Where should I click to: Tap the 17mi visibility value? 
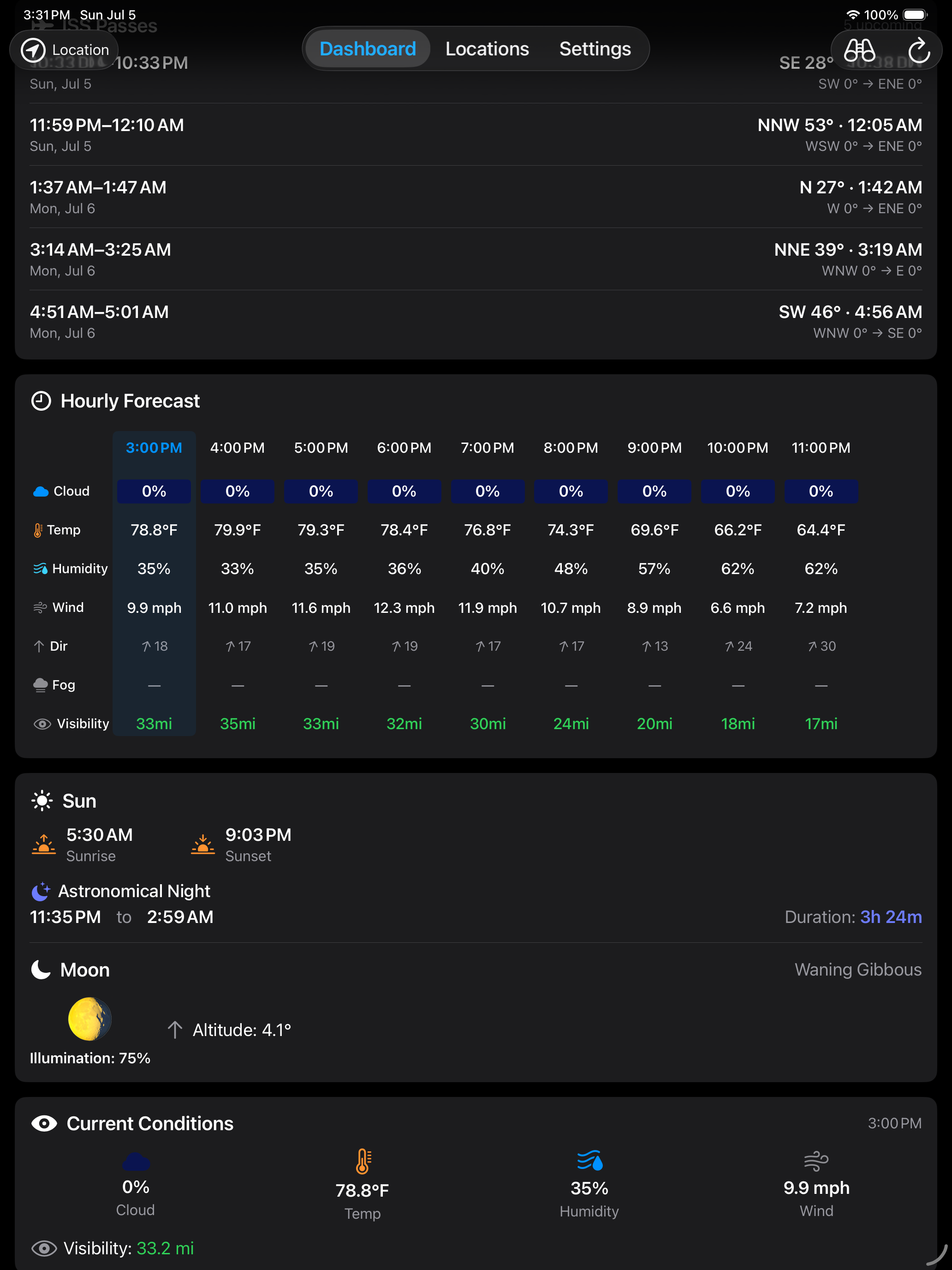tap(821, 724)
